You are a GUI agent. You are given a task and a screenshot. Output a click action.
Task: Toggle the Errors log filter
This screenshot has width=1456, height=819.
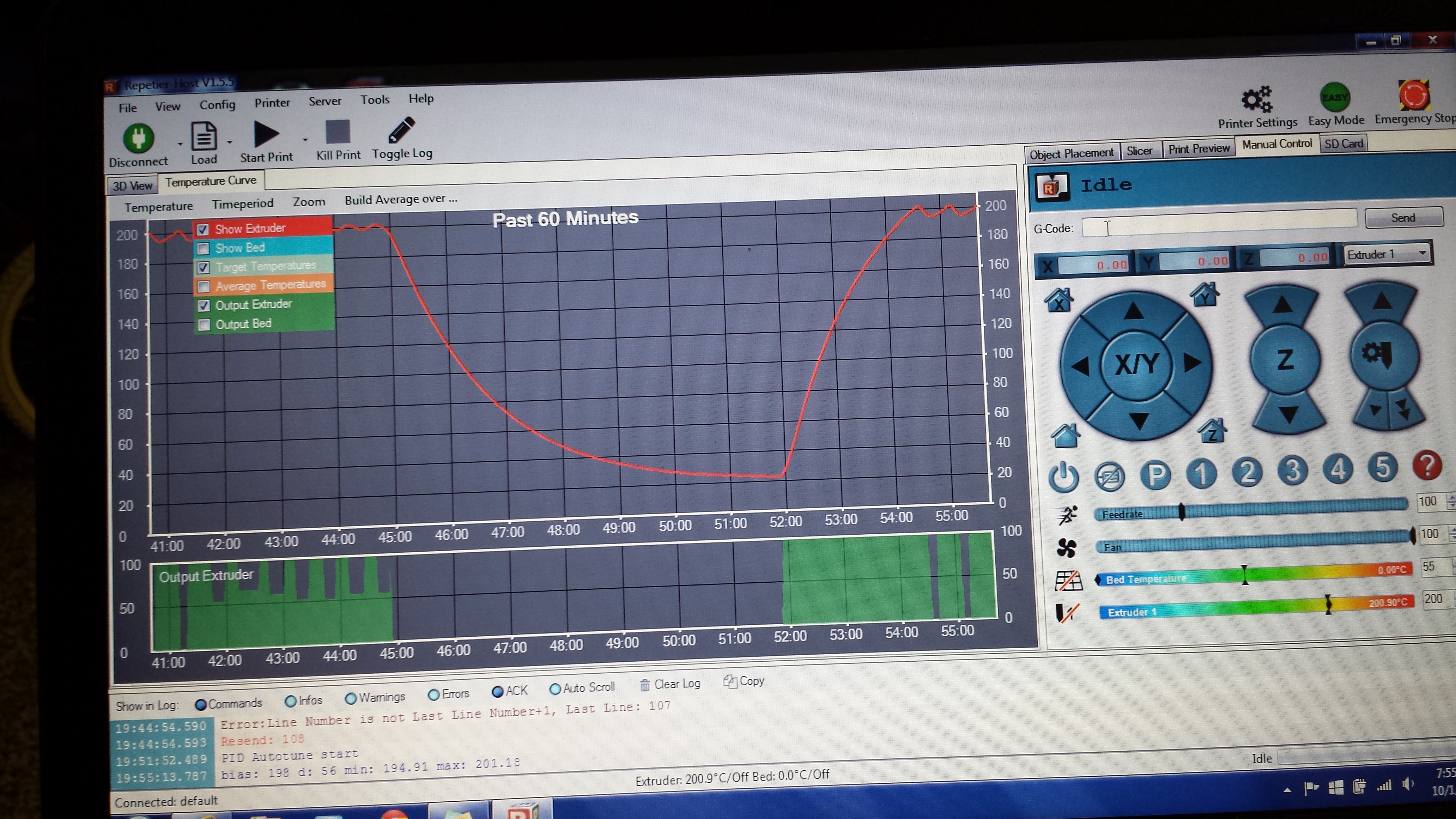click(x=433, y=694)
